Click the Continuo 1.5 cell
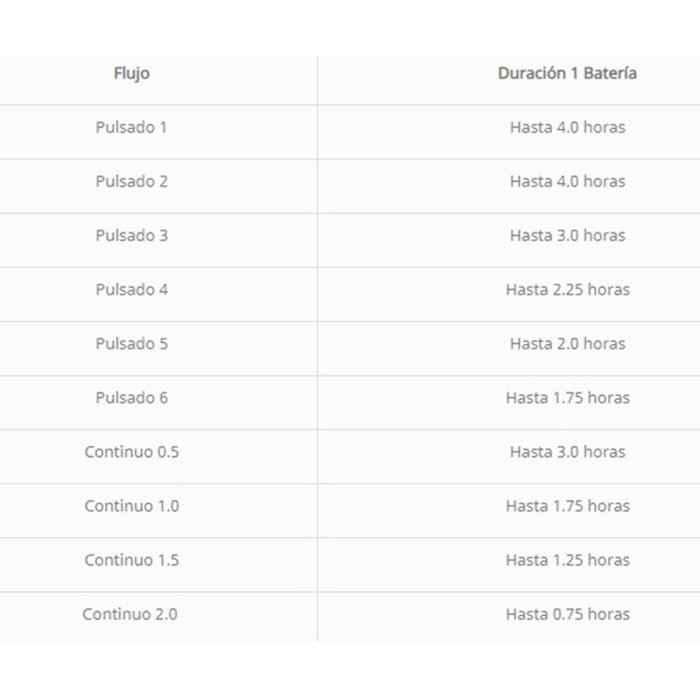This screenshot has width=700, height=700. tap(131, 560)
